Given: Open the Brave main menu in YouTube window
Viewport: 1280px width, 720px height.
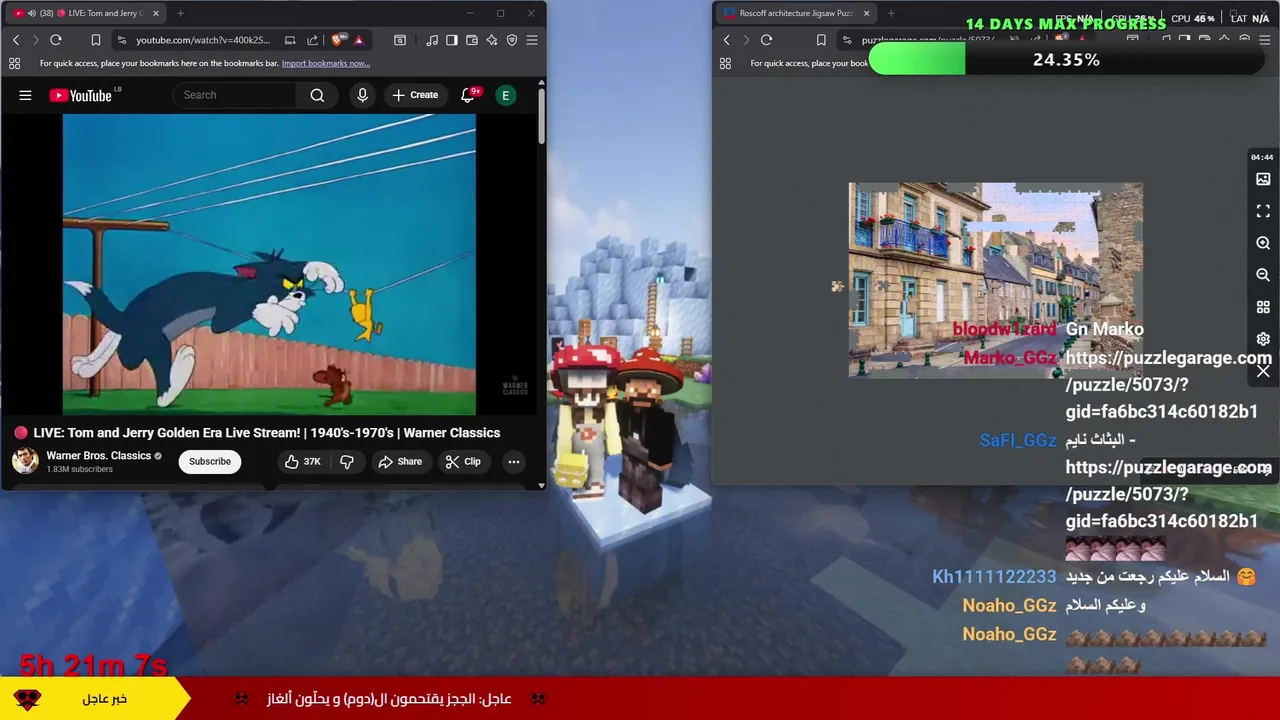Looking at the screenshot, I should click(532, 40).
